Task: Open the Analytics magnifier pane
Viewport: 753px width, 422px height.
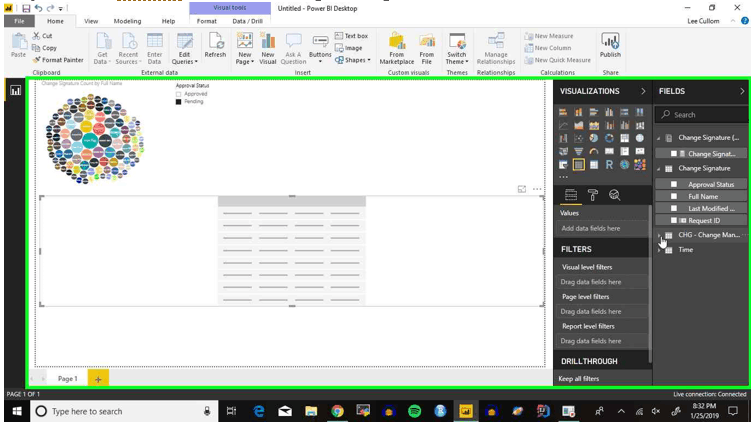Action: pyautogui.click(x=614, y=195)
